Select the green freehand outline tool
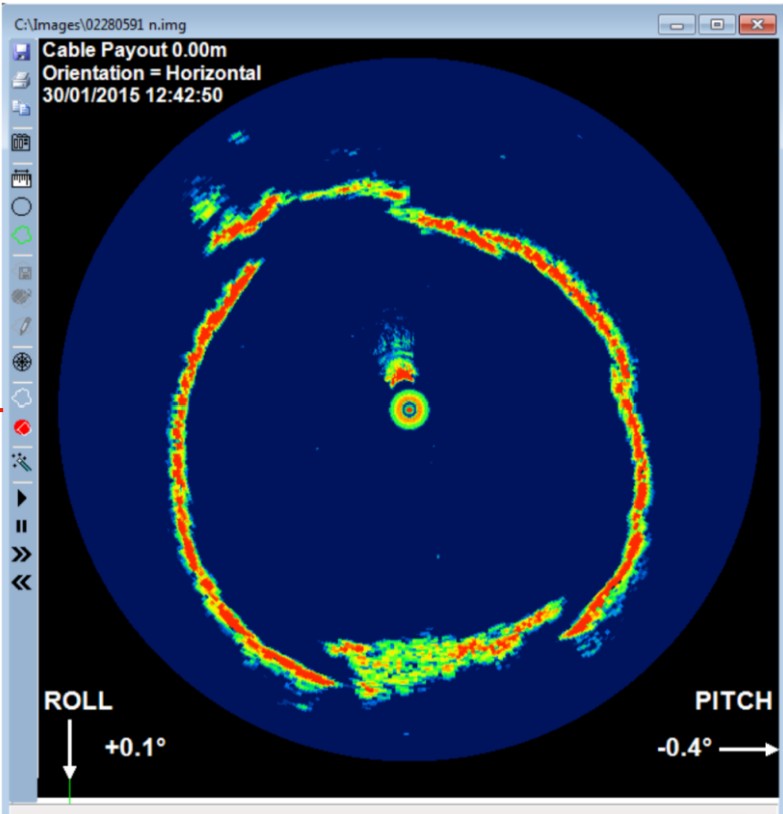783x814 pixels. (x=22, y=235)
